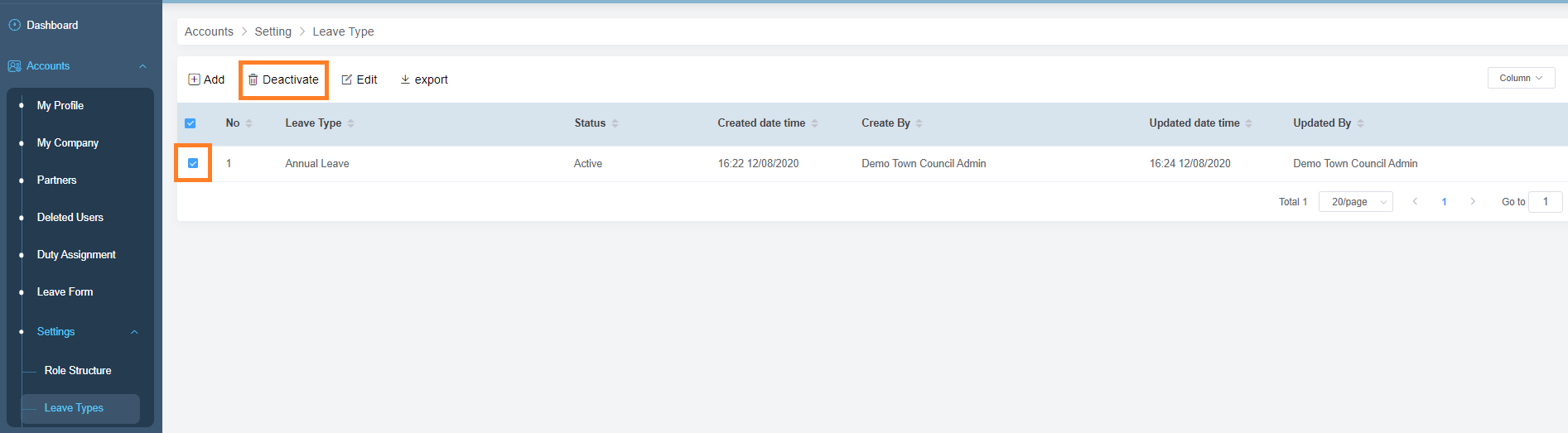Click the Edit pencil icon
This screenshot has height=433, width=1568.
pos(347,79)
